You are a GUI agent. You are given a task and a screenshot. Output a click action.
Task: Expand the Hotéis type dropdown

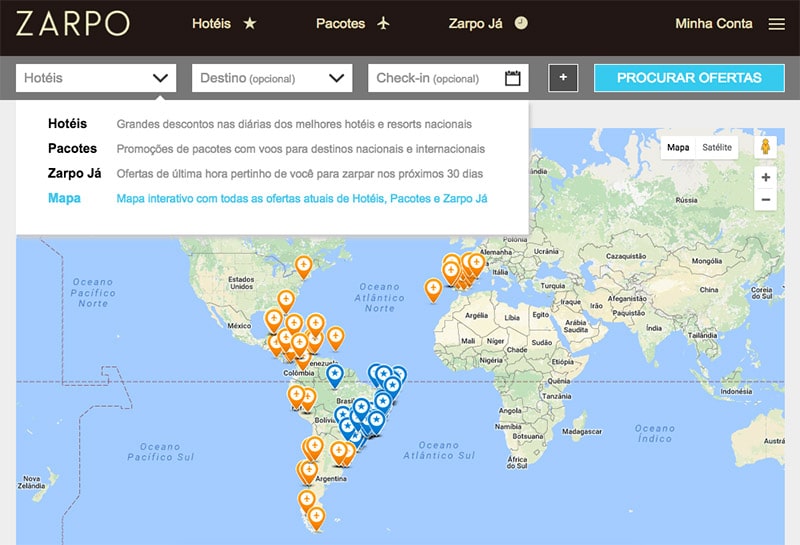[x=96, y=78]
